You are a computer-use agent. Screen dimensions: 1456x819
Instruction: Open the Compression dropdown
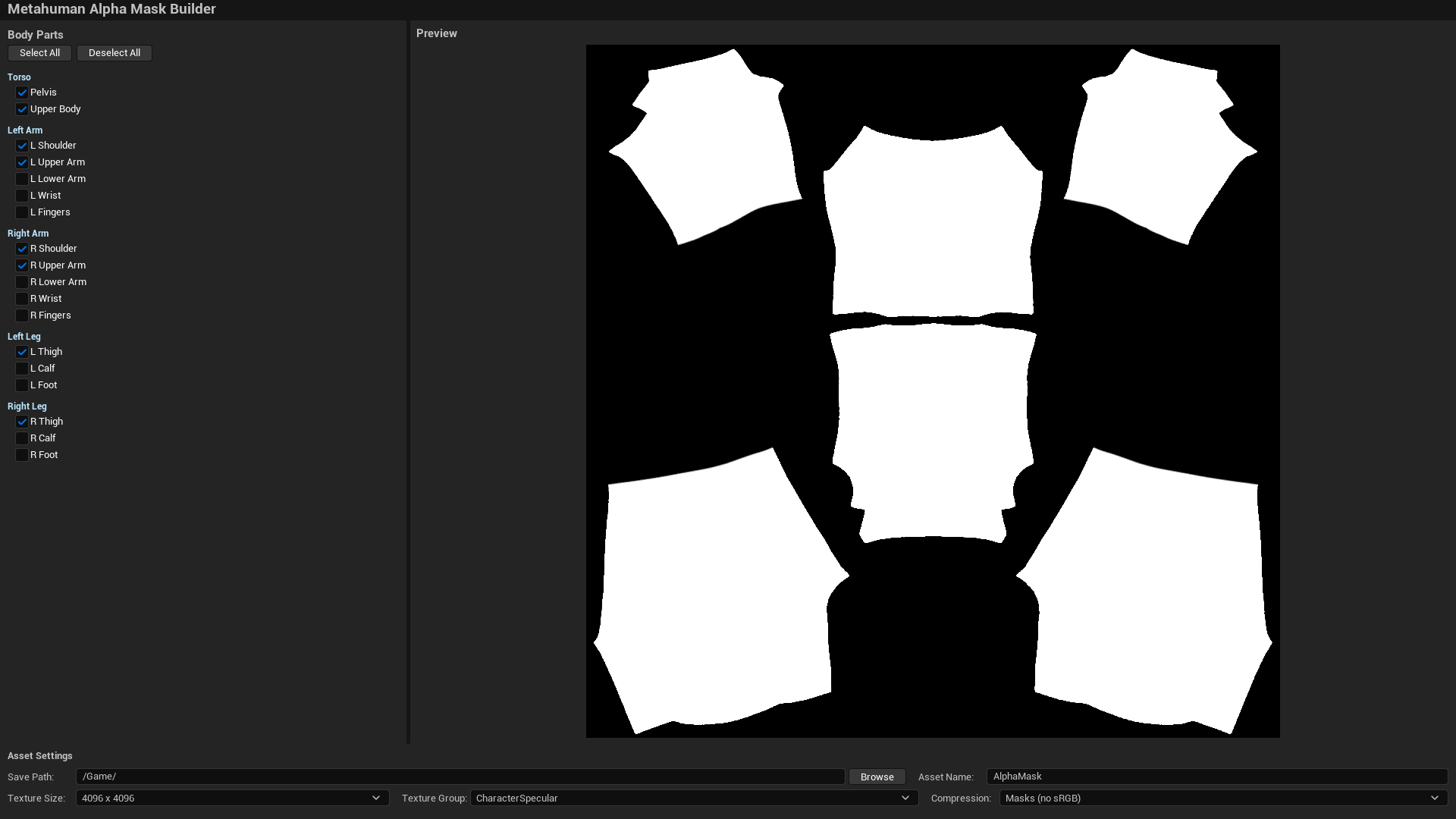point(1223,798)
